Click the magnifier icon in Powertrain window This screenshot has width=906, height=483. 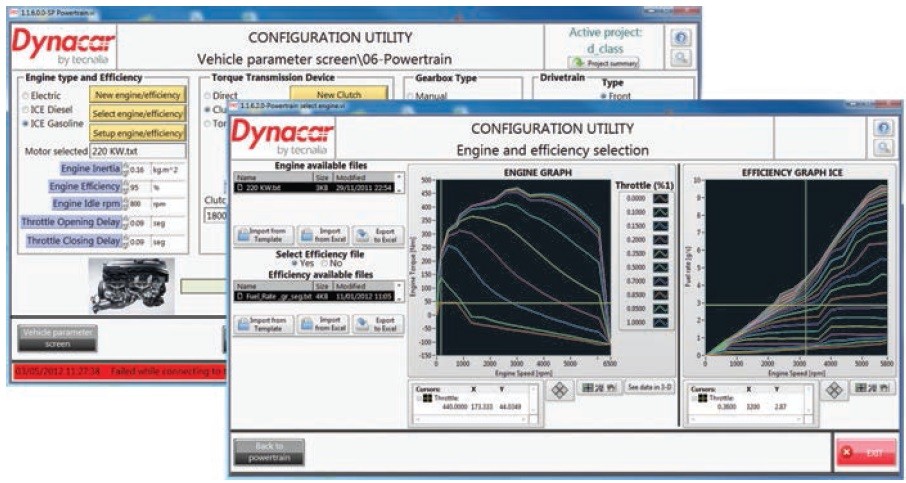pyautogui.click(x=681, y=58)
